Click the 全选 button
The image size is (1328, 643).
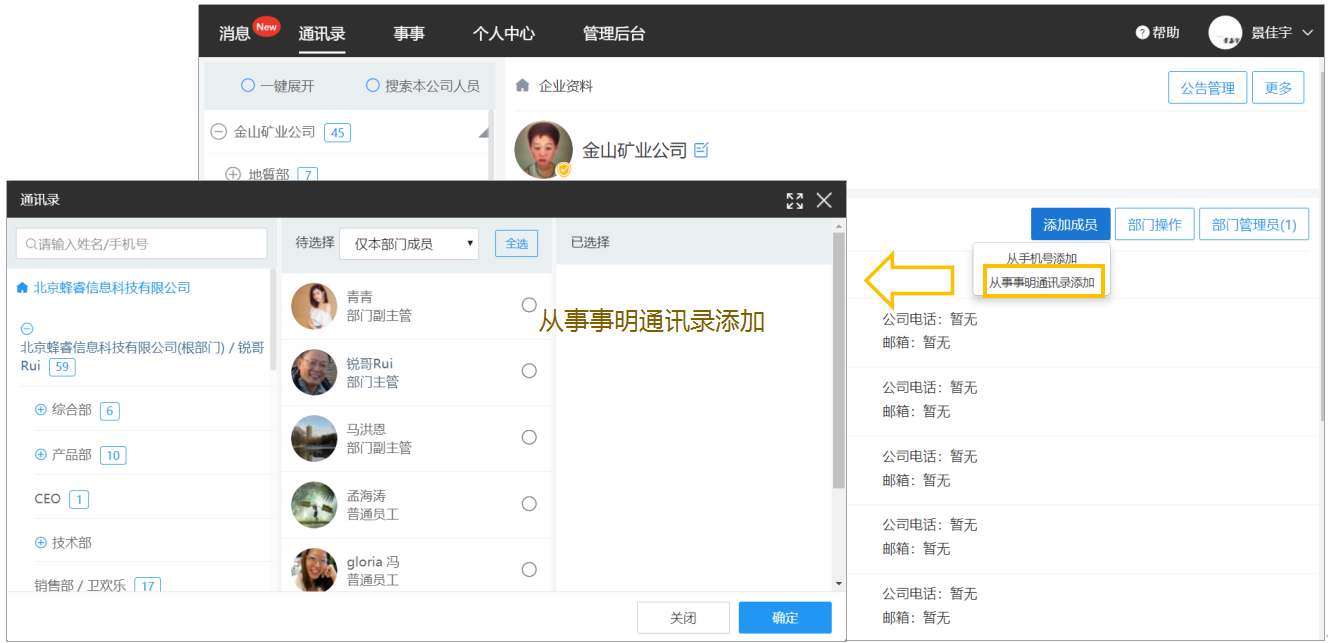[x=517, y=243]
